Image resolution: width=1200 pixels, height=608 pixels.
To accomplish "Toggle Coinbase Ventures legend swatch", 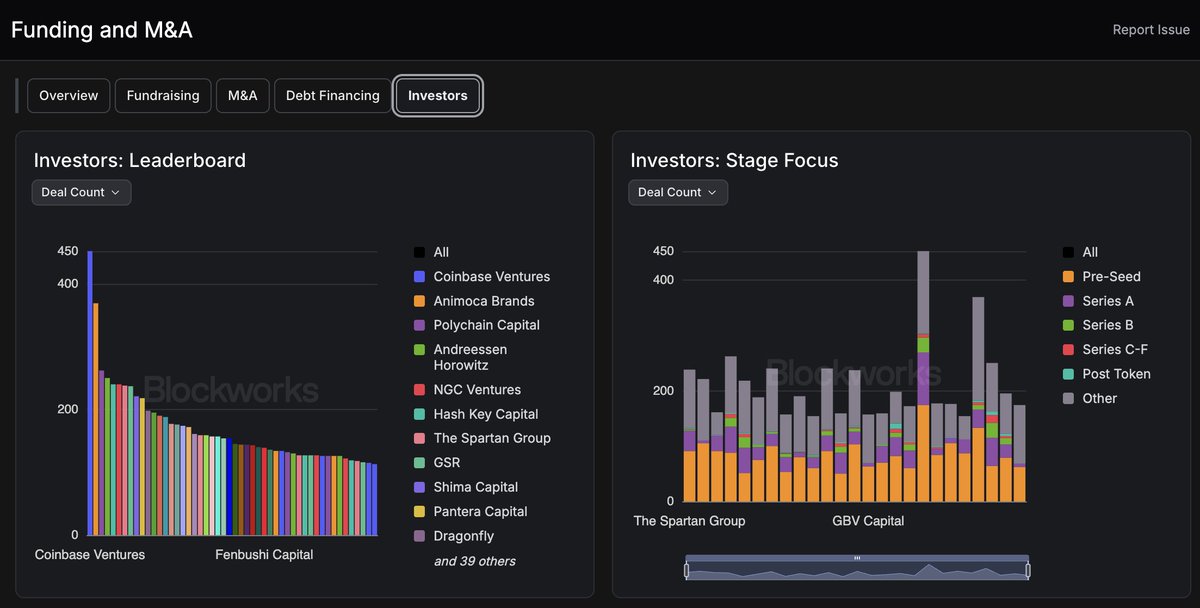I will (420, 277).
